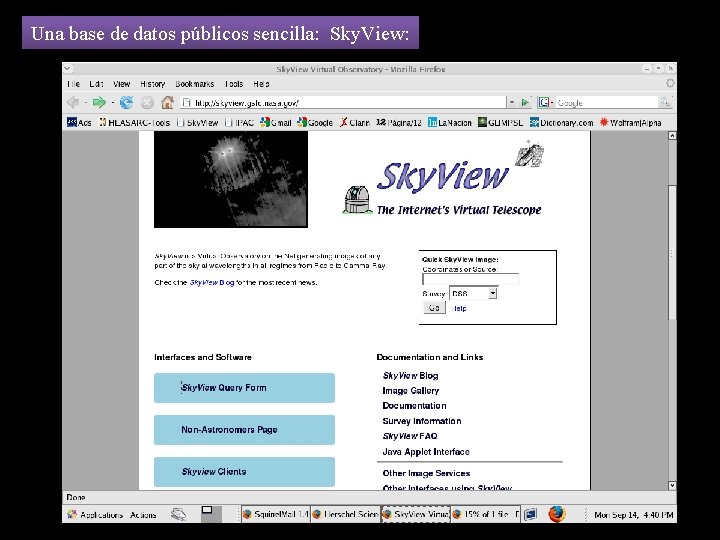Open the search engine selector icon
720x540 pixels.
pos(545,102)
